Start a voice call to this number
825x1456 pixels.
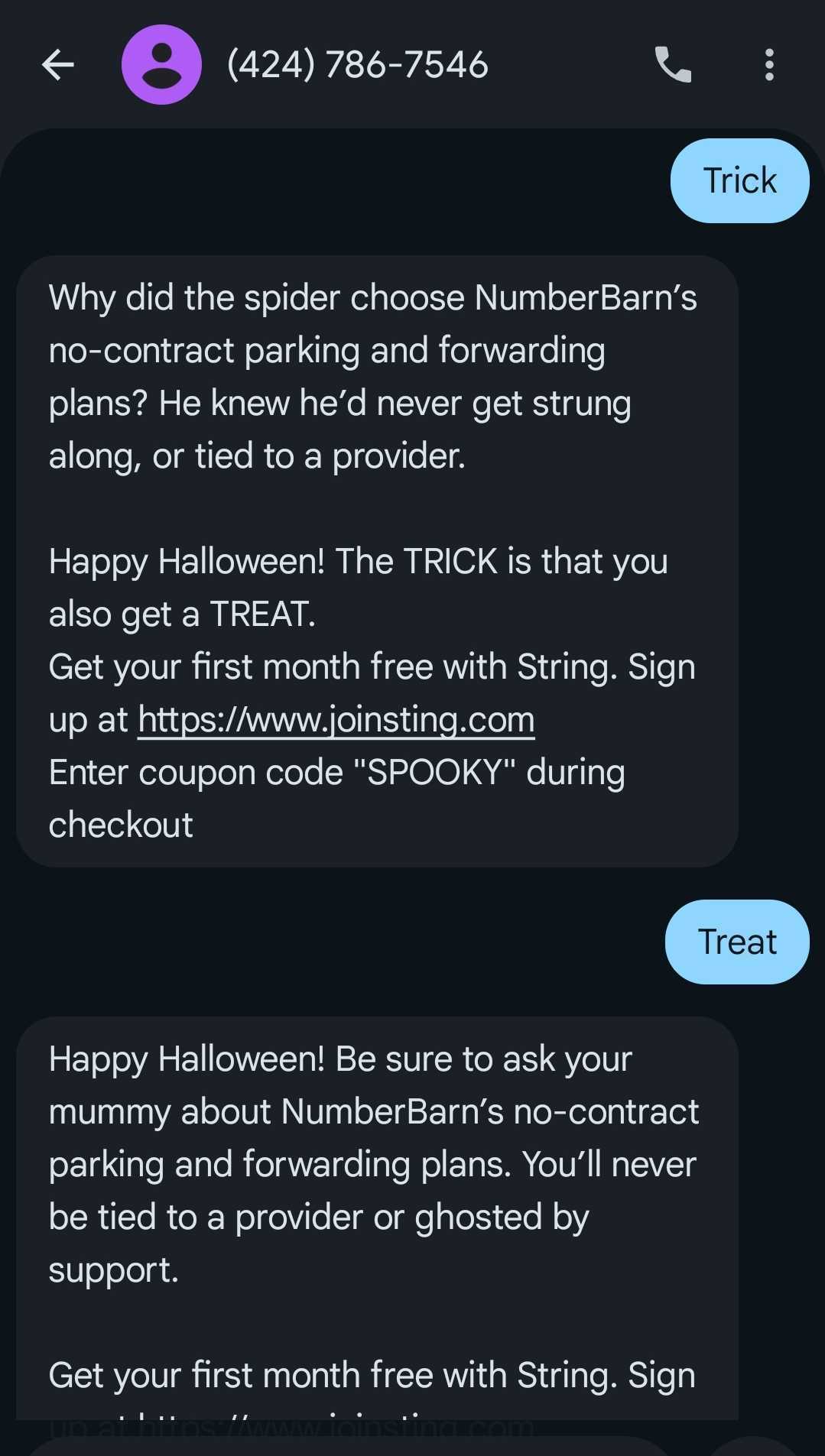673,65
